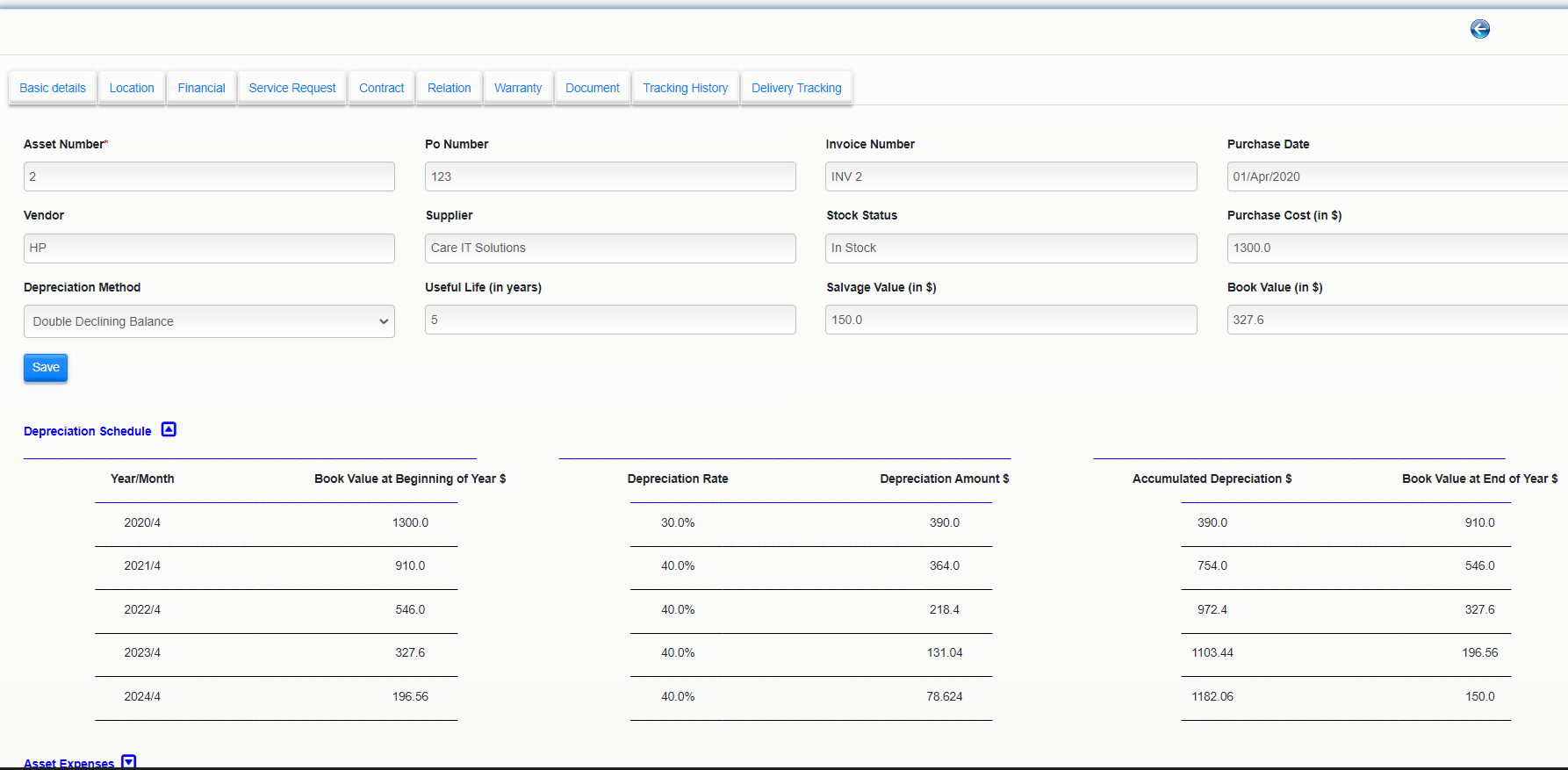Viewport: 1568px width, 770px height.
Task: Click accumulated depreciation 1103.44
Action: (x=1212, y=652)
